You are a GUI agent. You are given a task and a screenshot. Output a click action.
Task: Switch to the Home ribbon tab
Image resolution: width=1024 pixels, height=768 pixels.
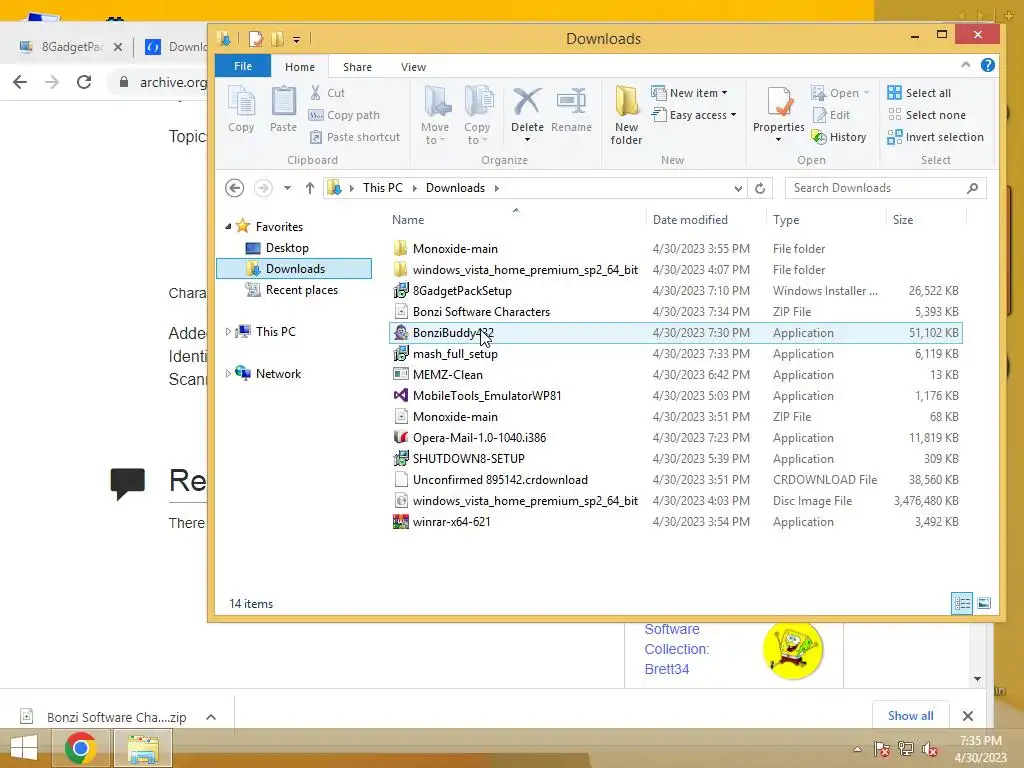tap(300, 67)
